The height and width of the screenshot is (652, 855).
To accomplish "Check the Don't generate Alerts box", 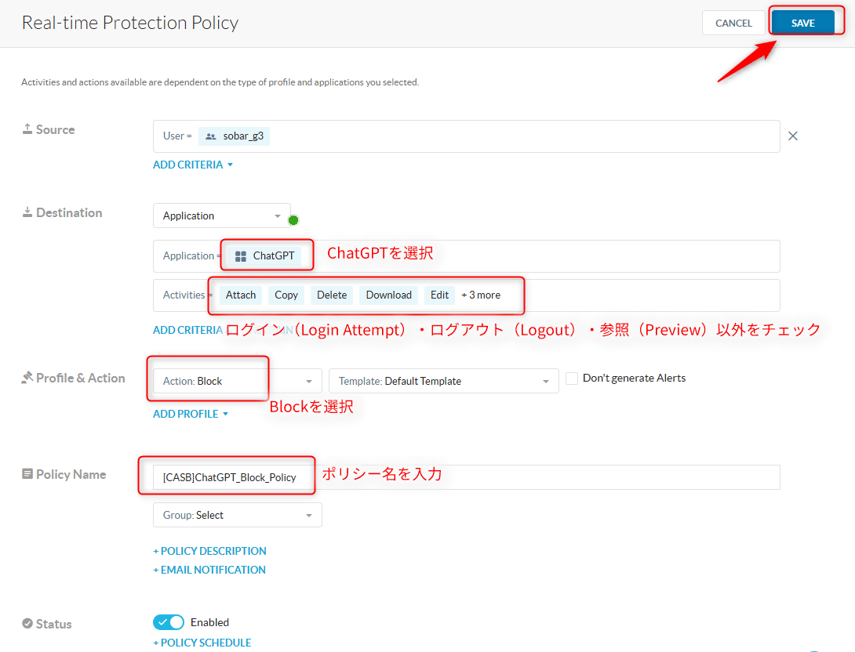I will 572,378.
